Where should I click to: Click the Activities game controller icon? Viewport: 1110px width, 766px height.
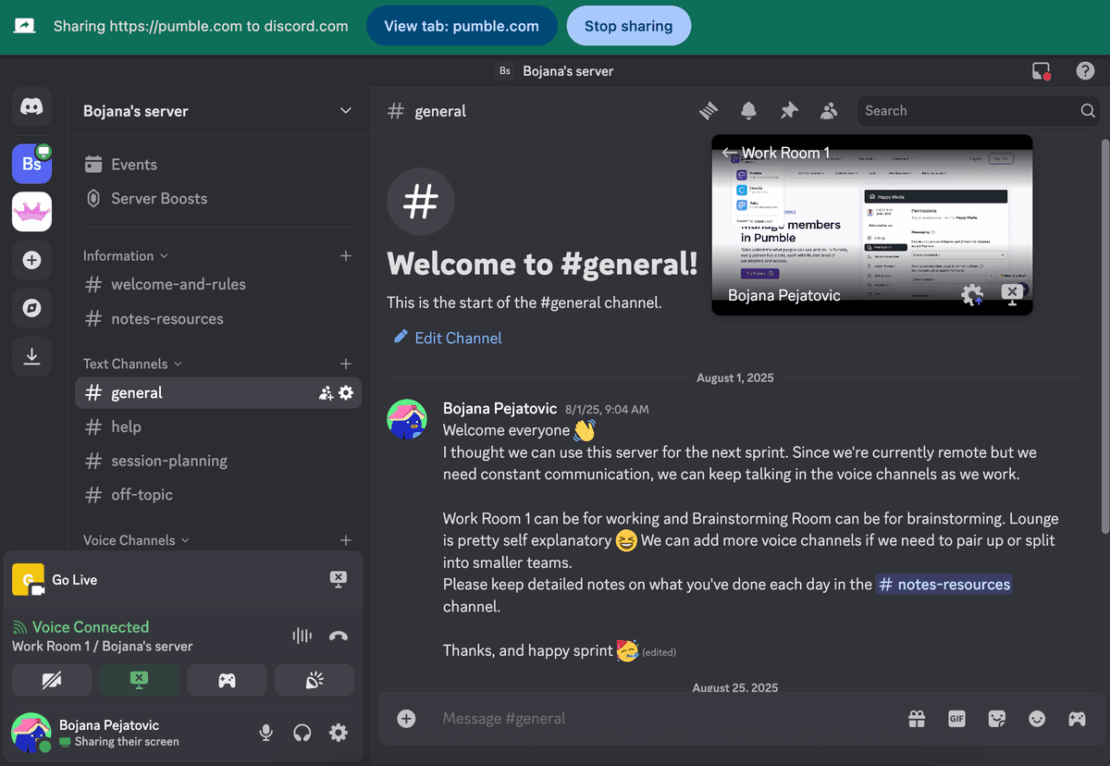pyautogui.click(x=1075, y=719)
